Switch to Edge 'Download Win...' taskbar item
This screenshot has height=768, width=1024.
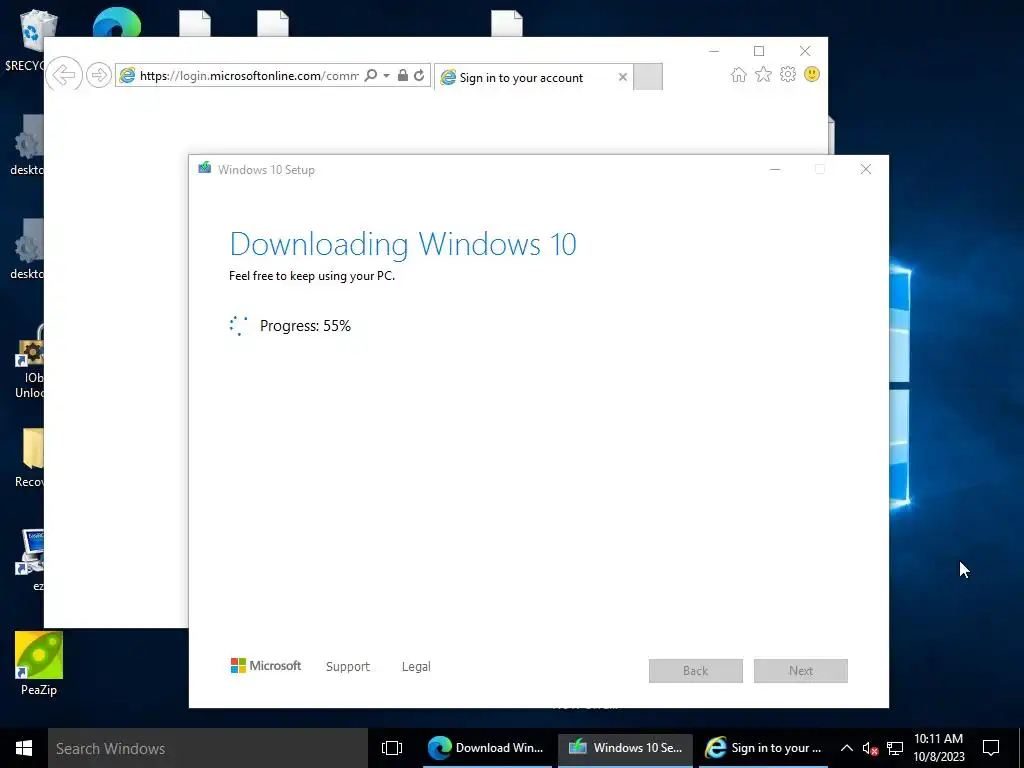point(487,748)
